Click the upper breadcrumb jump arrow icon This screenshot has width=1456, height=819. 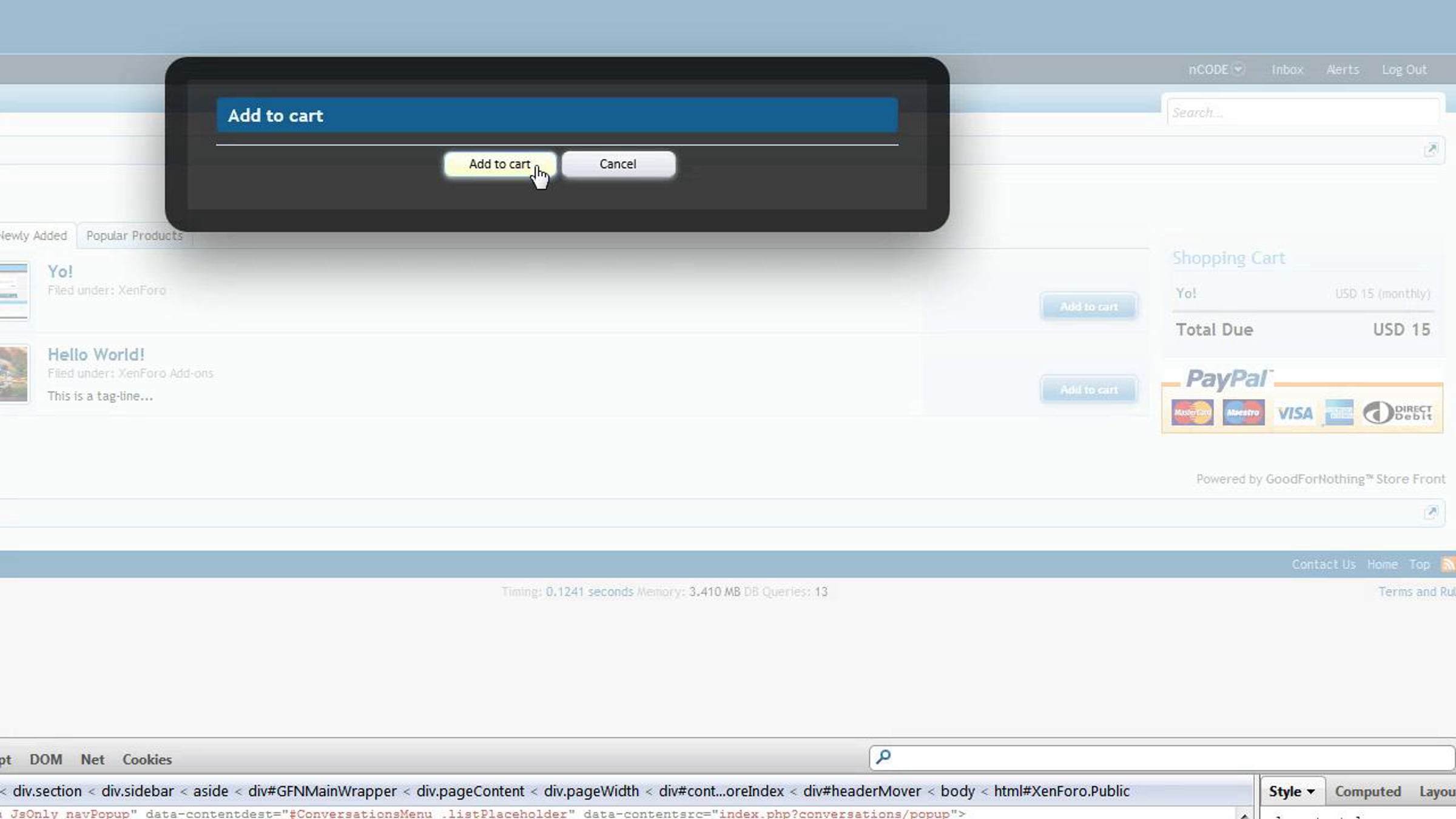click(x=1431, y=150)
